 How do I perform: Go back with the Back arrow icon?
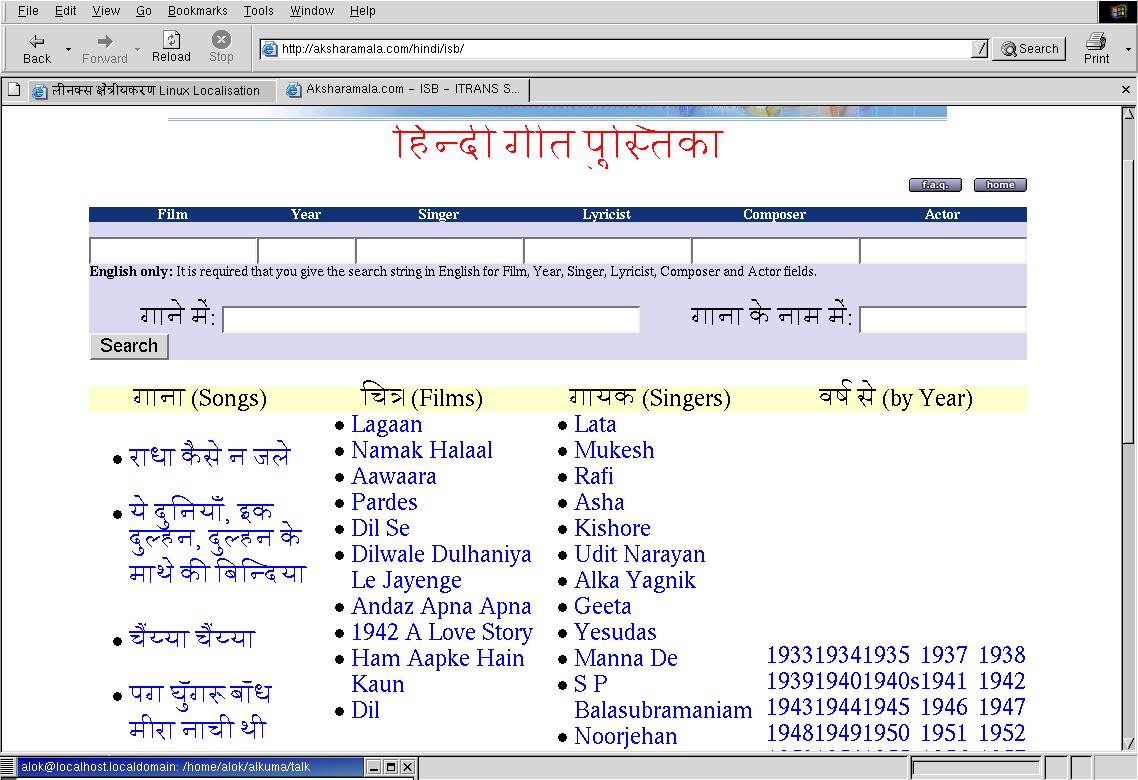pyautogui.click(x=36, y=41)
